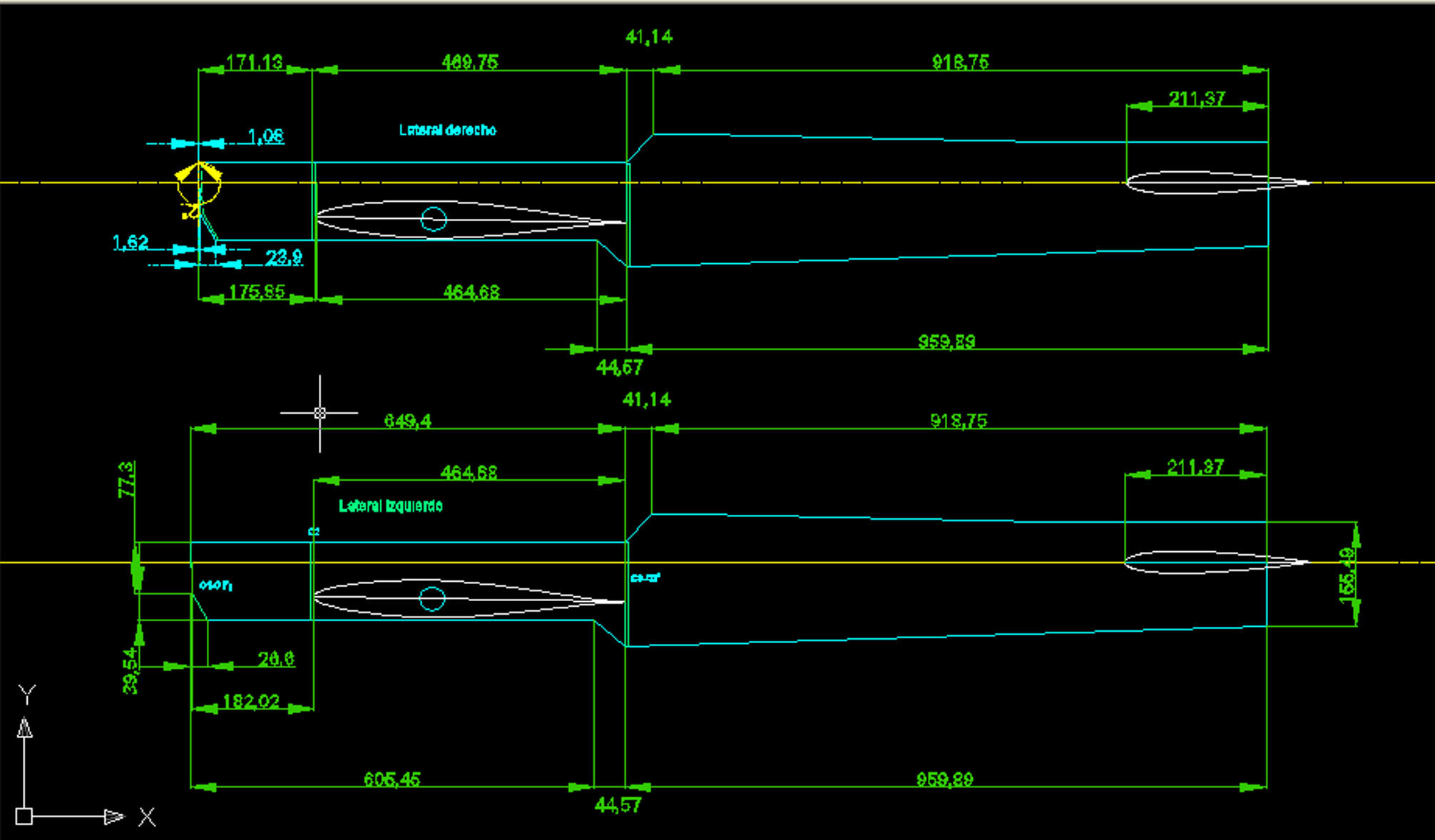Viewport: 1435px width, 840px height.
Task: Select the wing airfoil circle in Lateral izquierdo view
Action: click(432, 599)
